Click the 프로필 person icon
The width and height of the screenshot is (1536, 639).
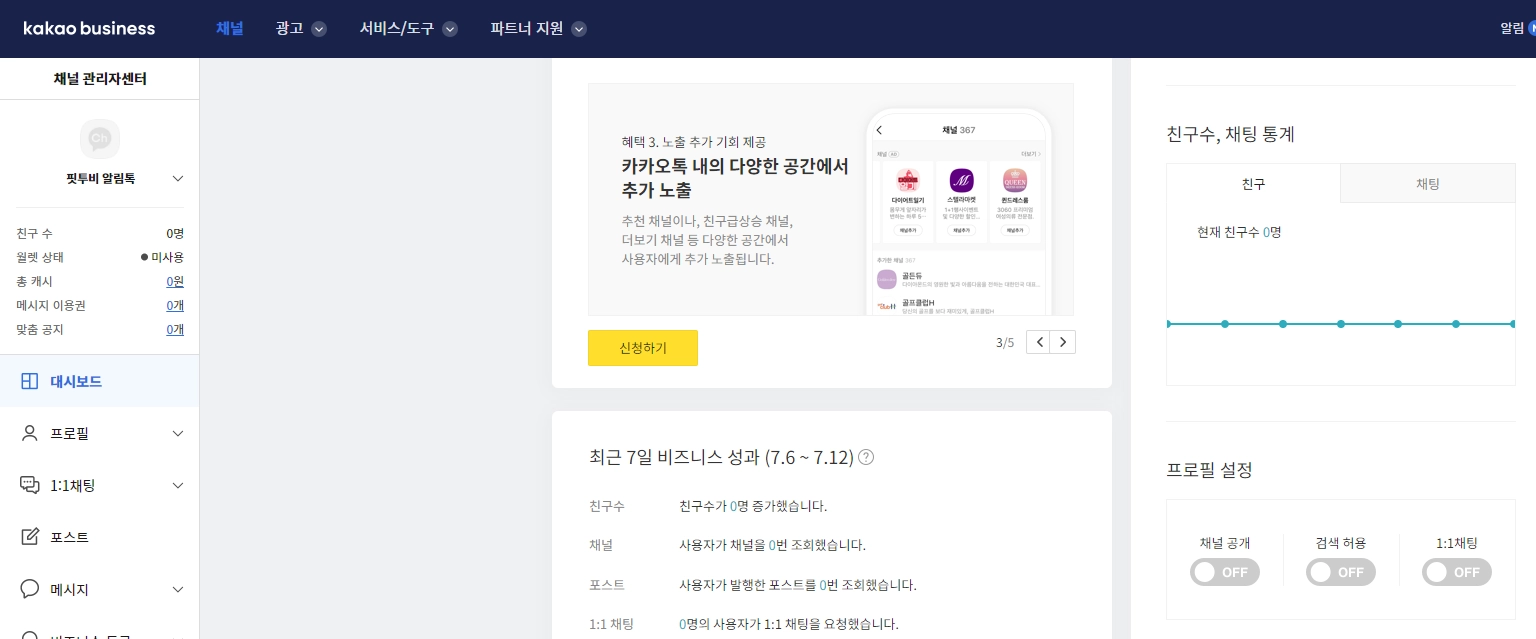coord(30,433)
